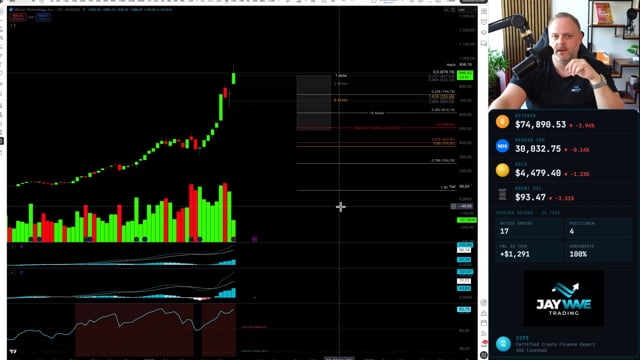Click the Positions 4 card

pos(598,229)
